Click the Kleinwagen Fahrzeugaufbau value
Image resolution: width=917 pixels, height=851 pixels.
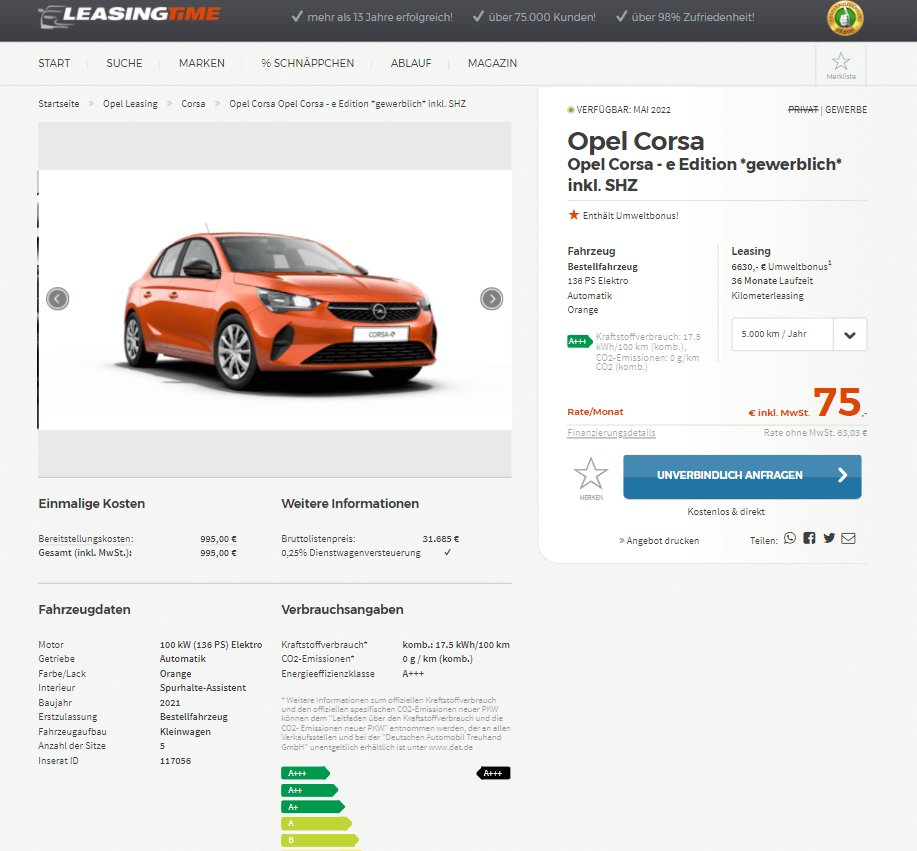[185, 732]
